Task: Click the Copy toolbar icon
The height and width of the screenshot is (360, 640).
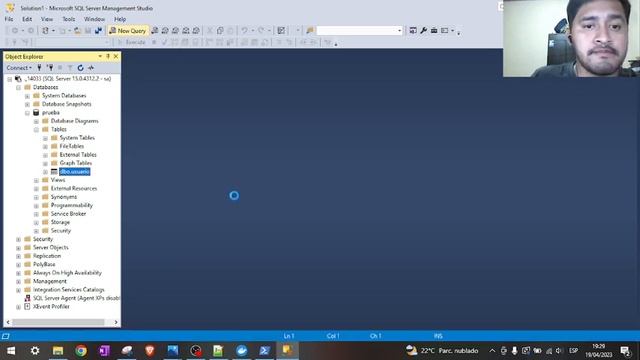Action: tap(220, 31)
